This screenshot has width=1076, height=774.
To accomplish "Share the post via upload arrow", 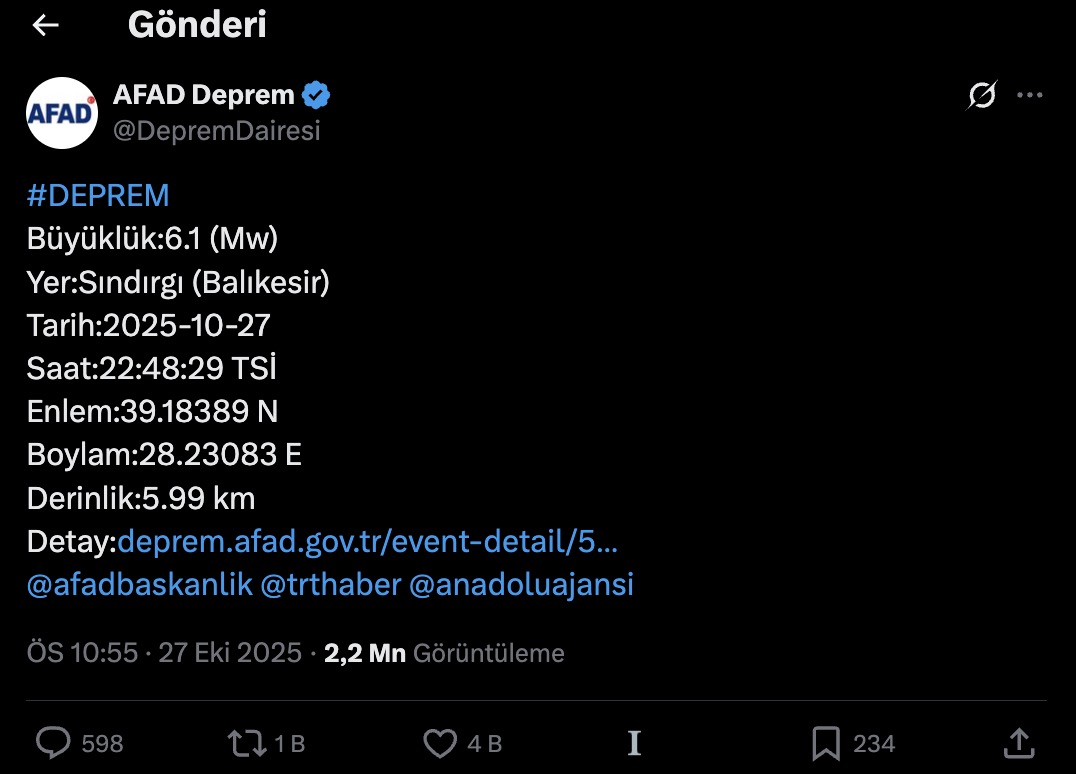I will point(1018,743).
